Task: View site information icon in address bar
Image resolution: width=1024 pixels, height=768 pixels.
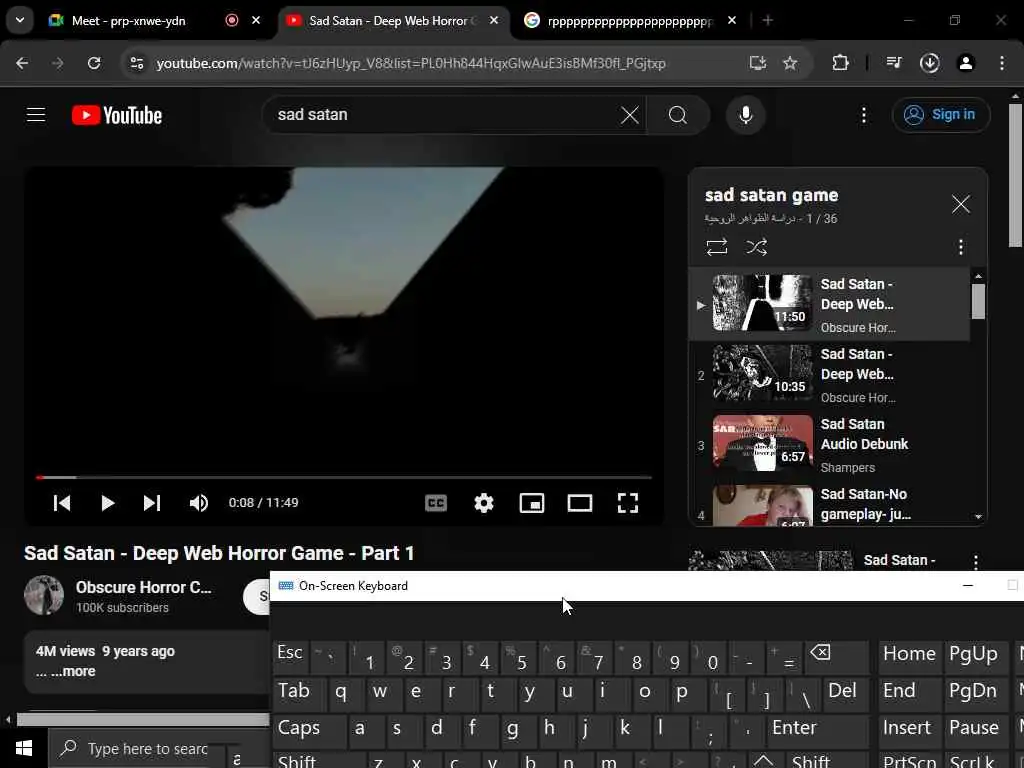Action: click(136, 63)
